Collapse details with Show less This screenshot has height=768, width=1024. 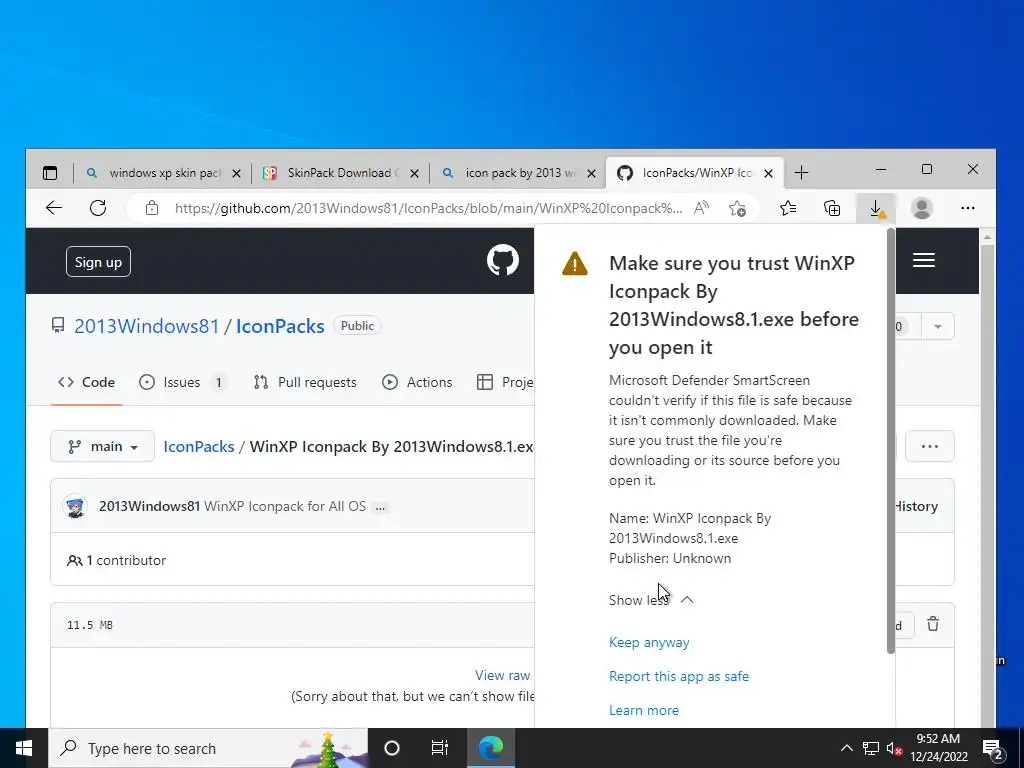pos(651,600)
